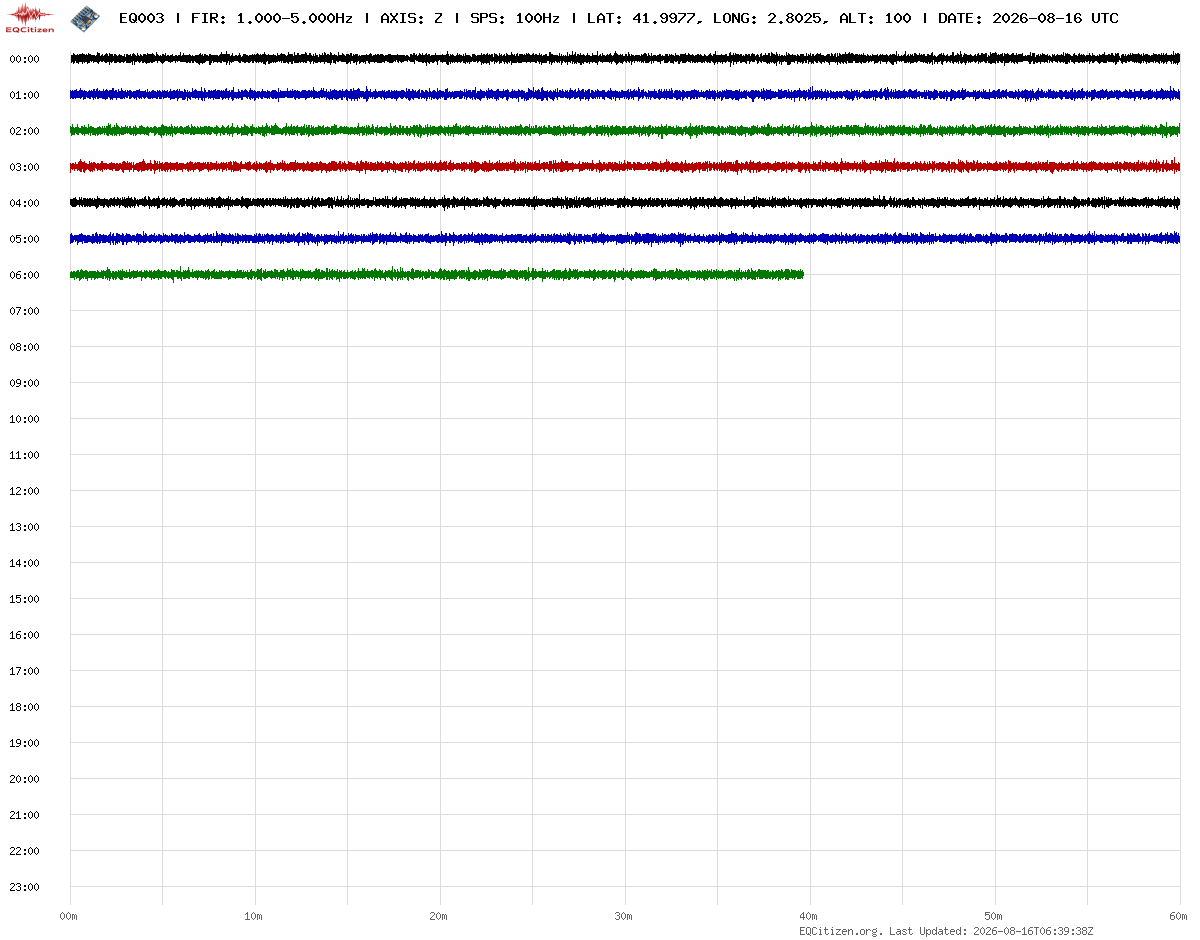Click the 10m minute axis label
This screenshot has width=1200, height=940.
tap(254, 916)
